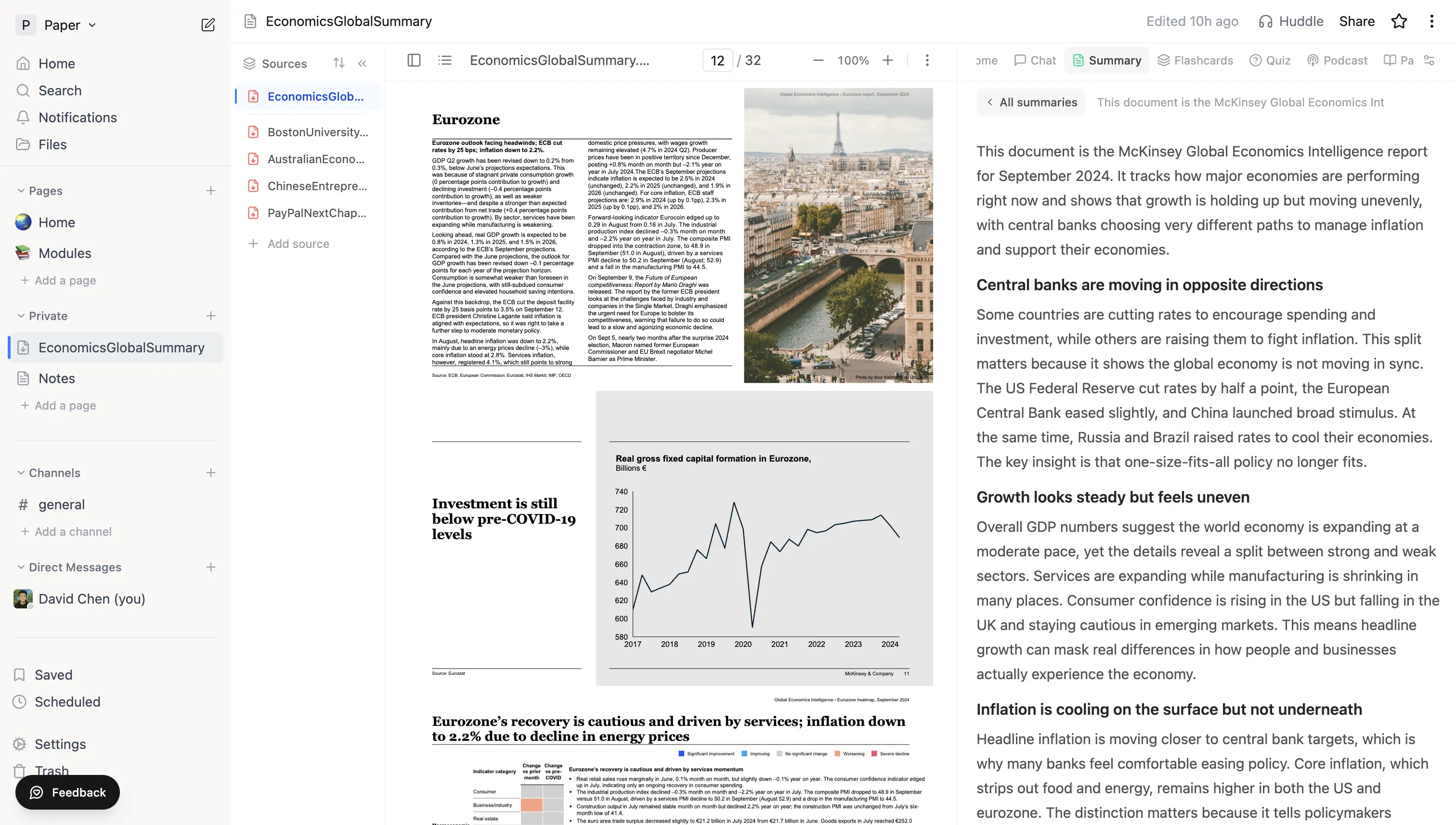1456x825 pixels.
Task: Collapse the Direct Messages section
Action: tap(21, 567)
